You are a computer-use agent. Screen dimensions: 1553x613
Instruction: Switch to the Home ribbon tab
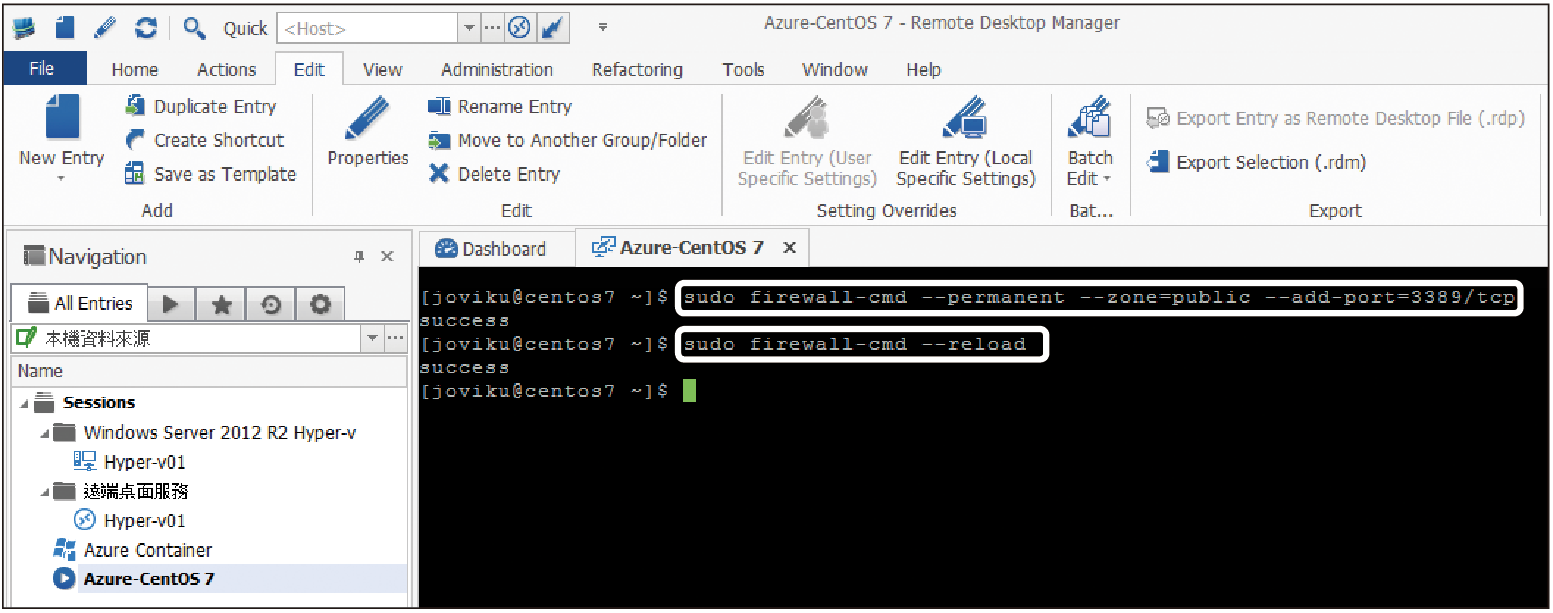135,69
